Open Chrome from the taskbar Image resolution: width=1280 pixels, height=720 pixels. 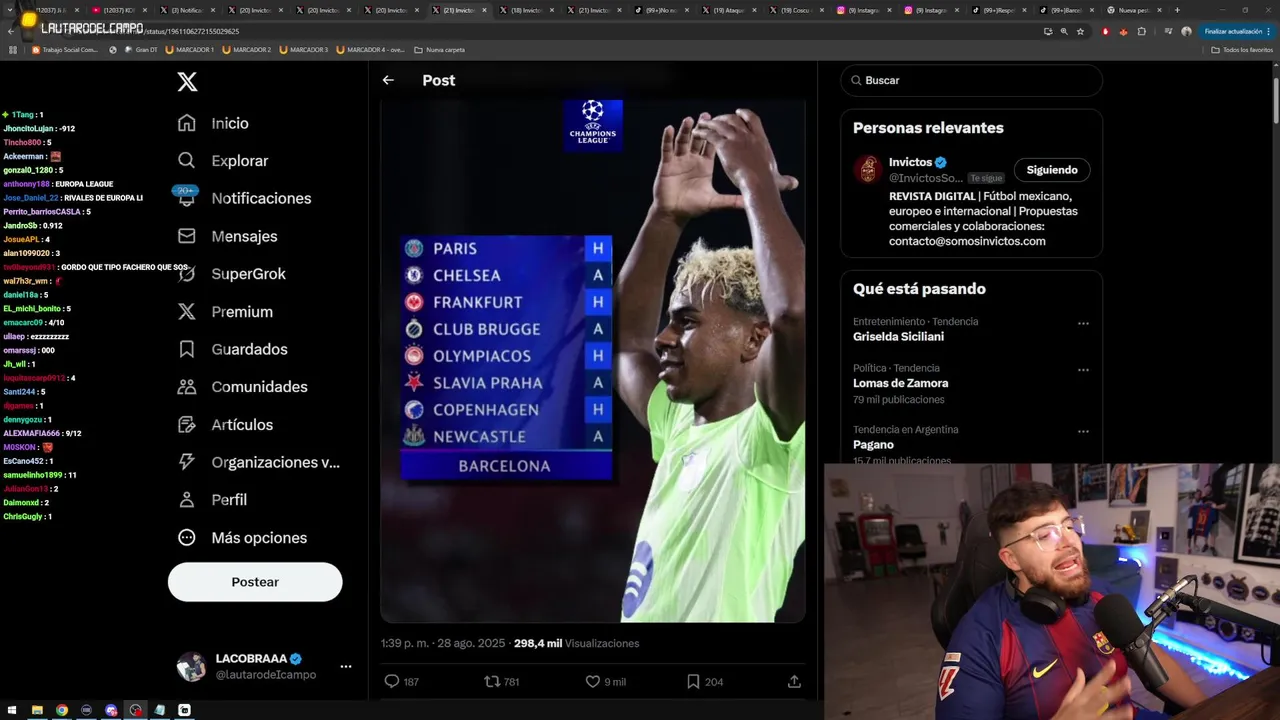[x=62, y=710]
